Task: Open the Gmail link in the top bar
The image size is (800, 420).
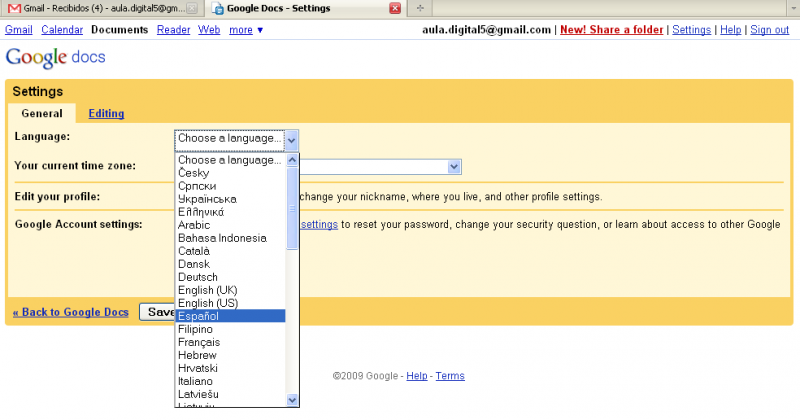Action: tap(19, 30)
